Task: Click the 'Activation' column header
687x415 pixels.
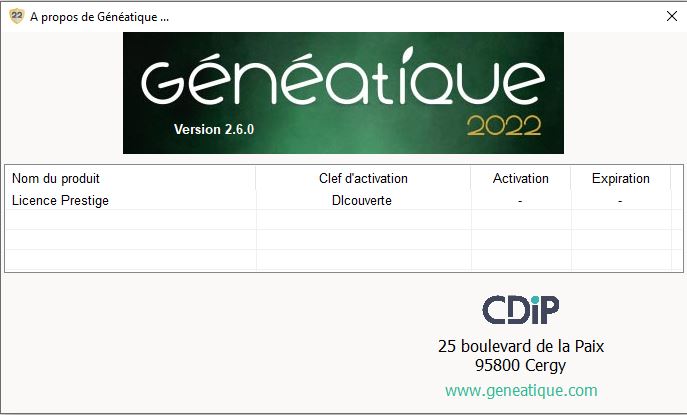Action: (x=521, y=178)
